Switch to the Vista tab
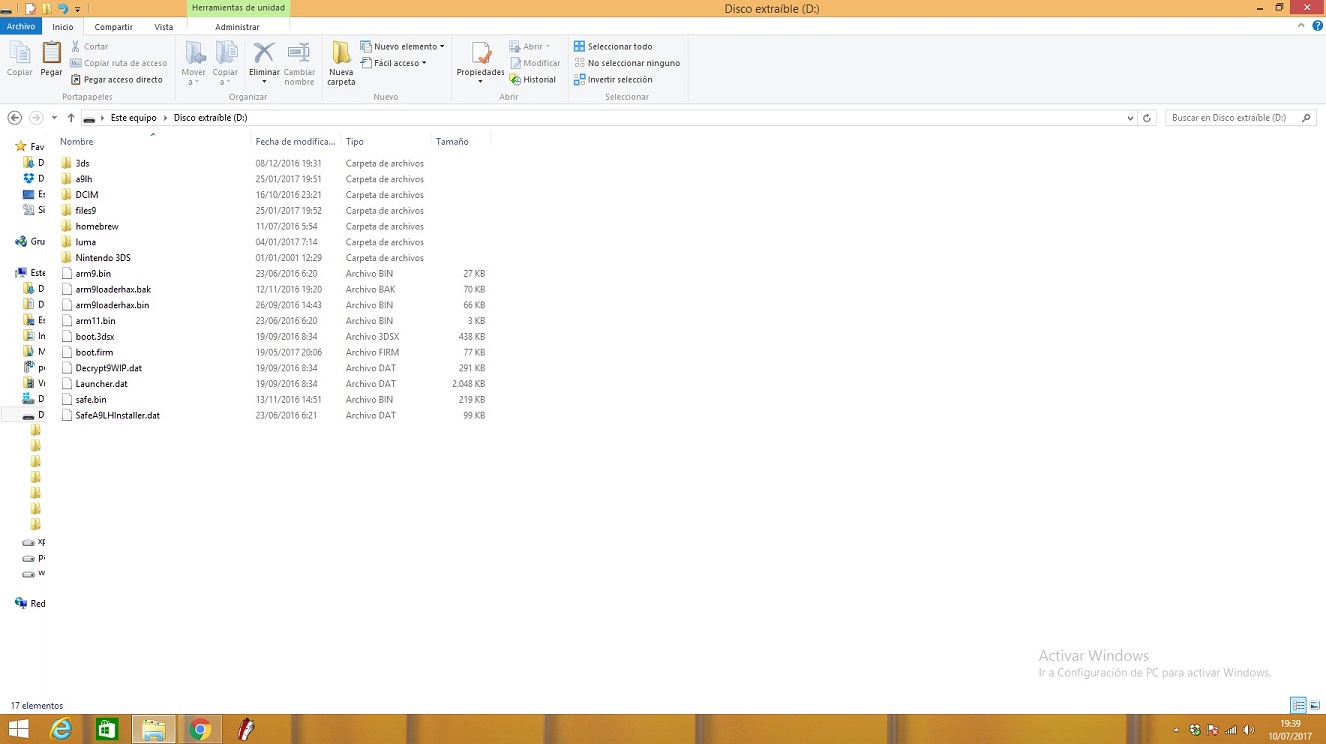The height and width of the screenshot is (744, 1326). (163, 27)
